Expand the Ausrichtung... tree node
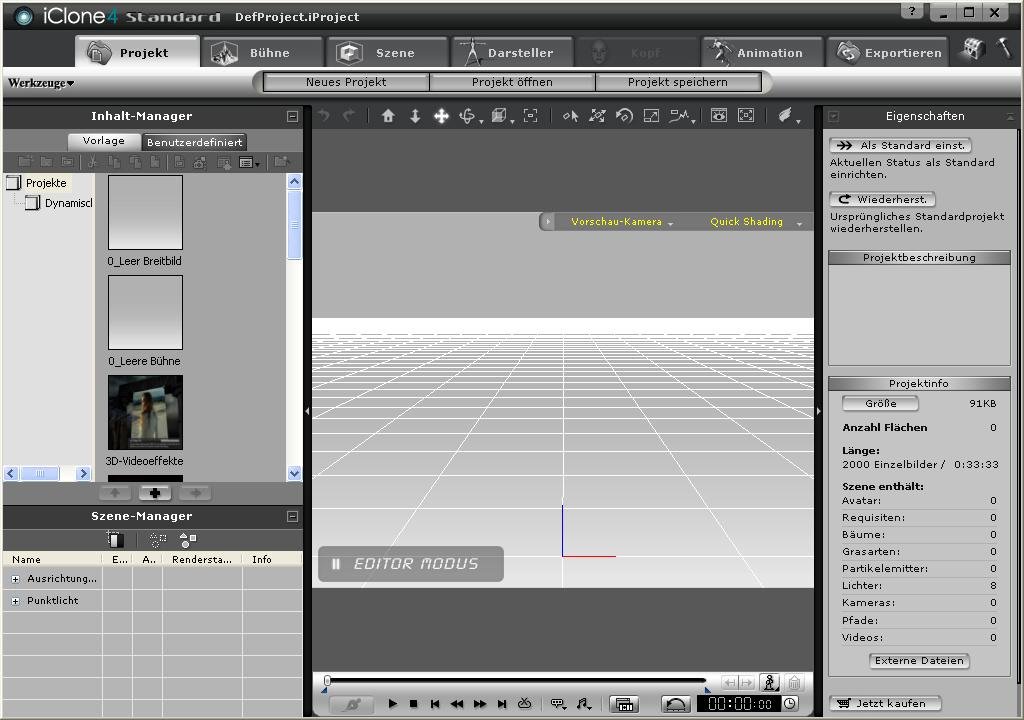This screenshot has height=720, width=1024. 16,579
